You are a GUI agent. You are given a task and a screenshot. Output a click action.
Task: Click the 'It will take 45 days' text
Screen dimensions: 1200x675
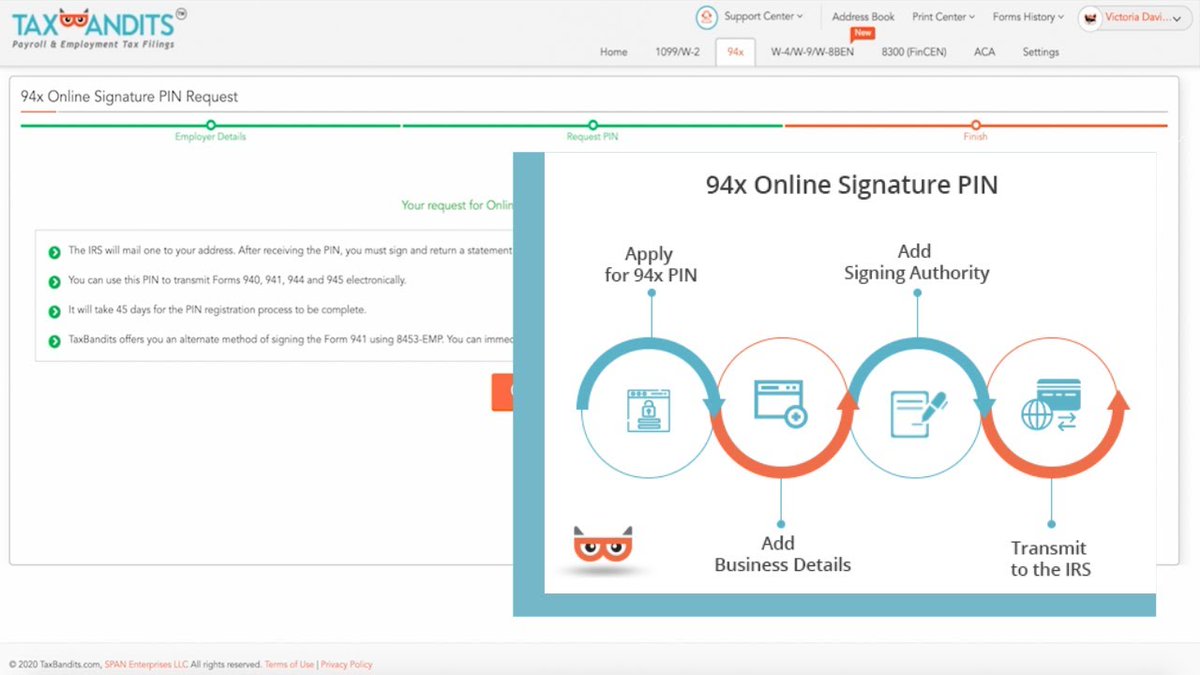(x=217, y=311)
